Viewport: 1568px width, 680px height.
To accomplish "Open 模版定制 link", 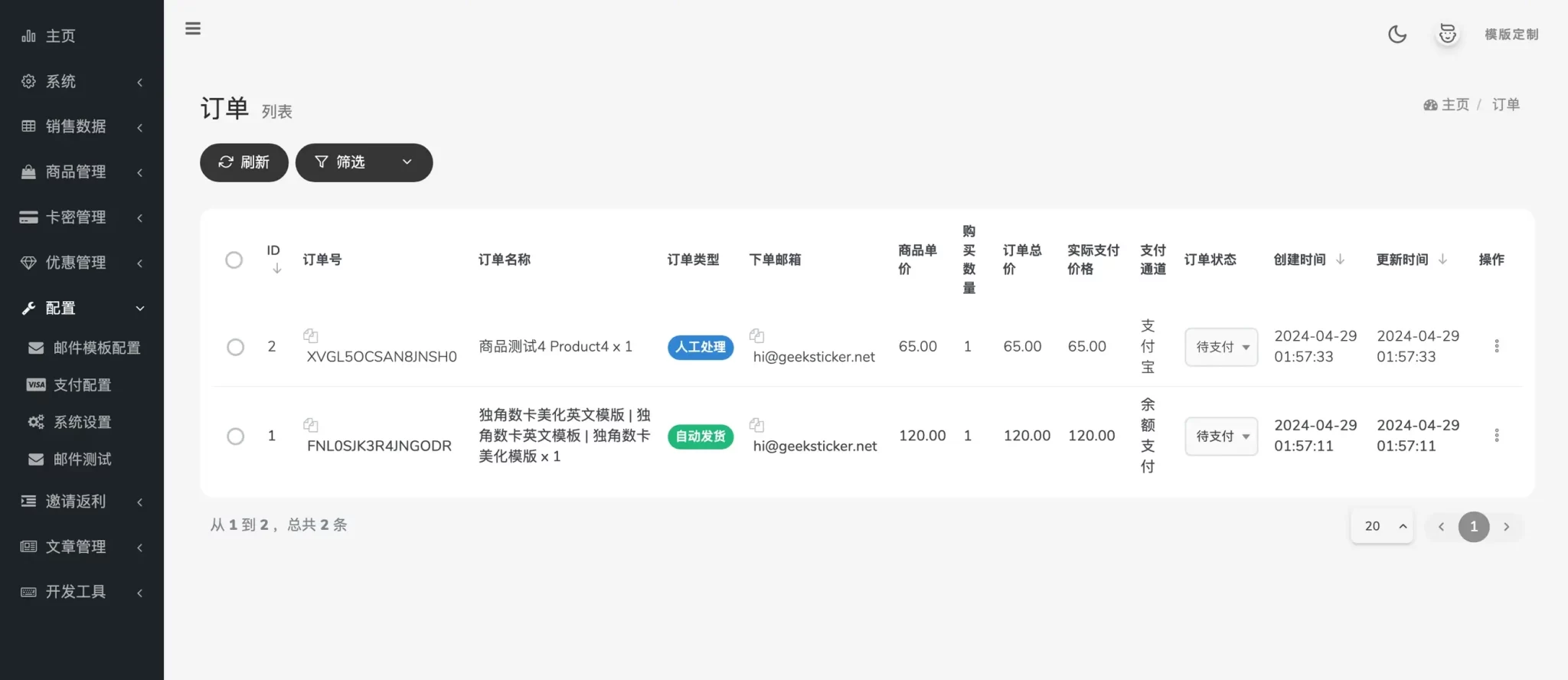I will click(1511, 34).
